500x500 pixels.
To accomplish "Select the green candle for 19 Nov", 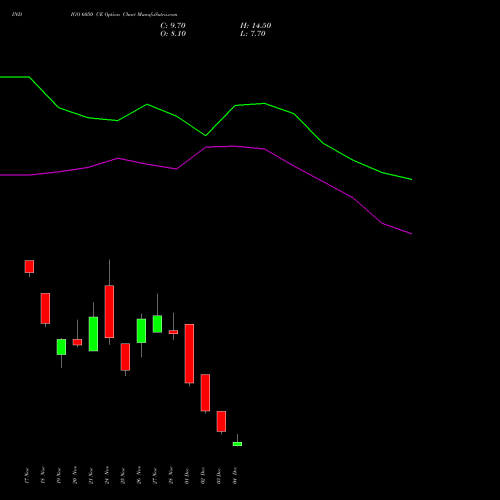I will (61, 347).
